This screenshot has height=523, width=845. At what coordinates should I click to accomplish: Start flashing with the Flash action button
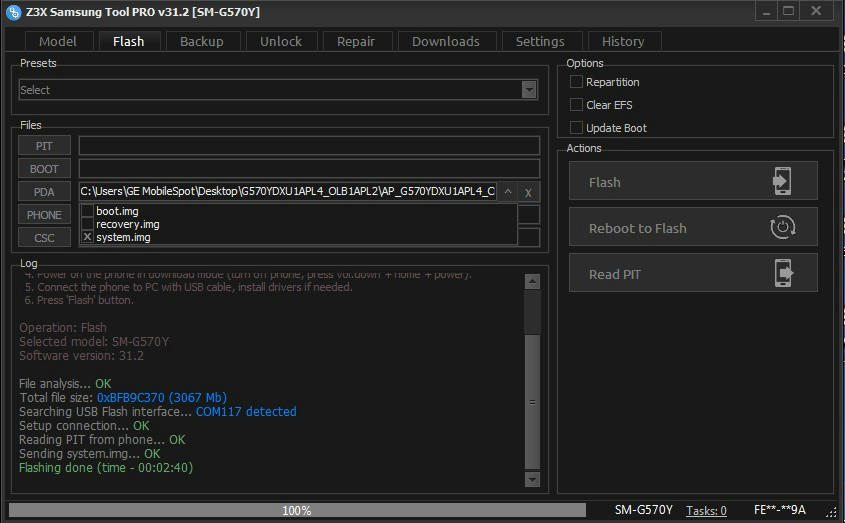click(x=693, y=181)
